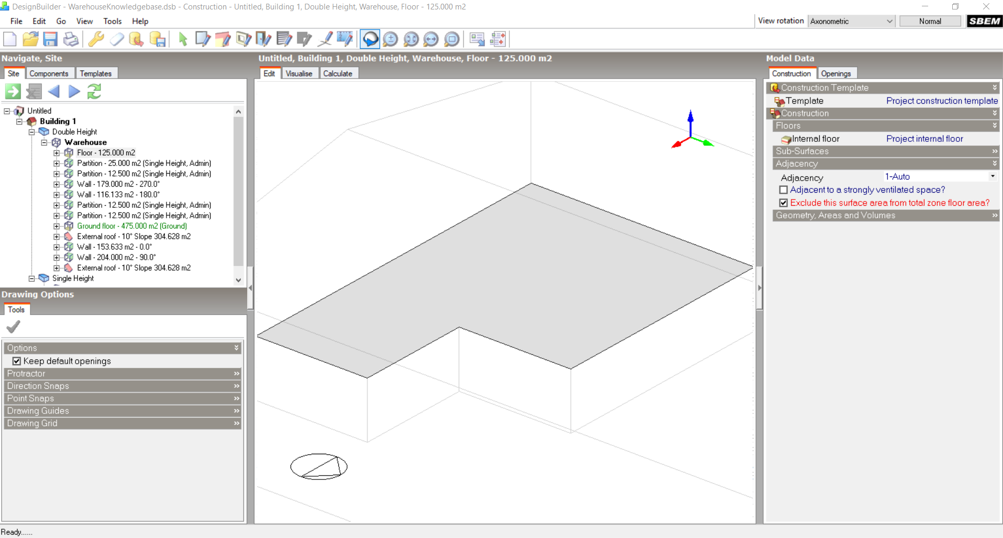Switch to the Visualise tab
The image size is (1003, 538).
(298, 73)
